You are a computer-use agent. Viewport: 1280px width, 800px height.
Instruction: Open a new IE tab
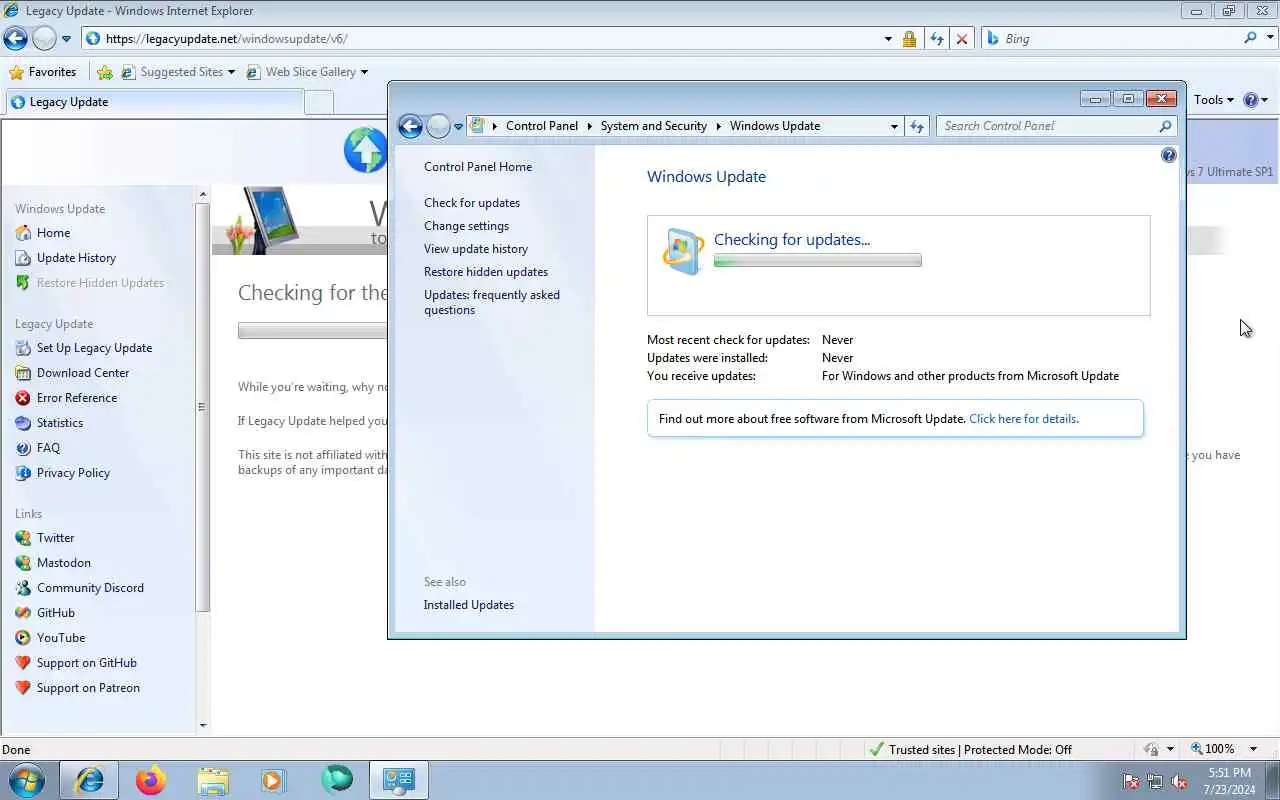(x=319, y=102)
